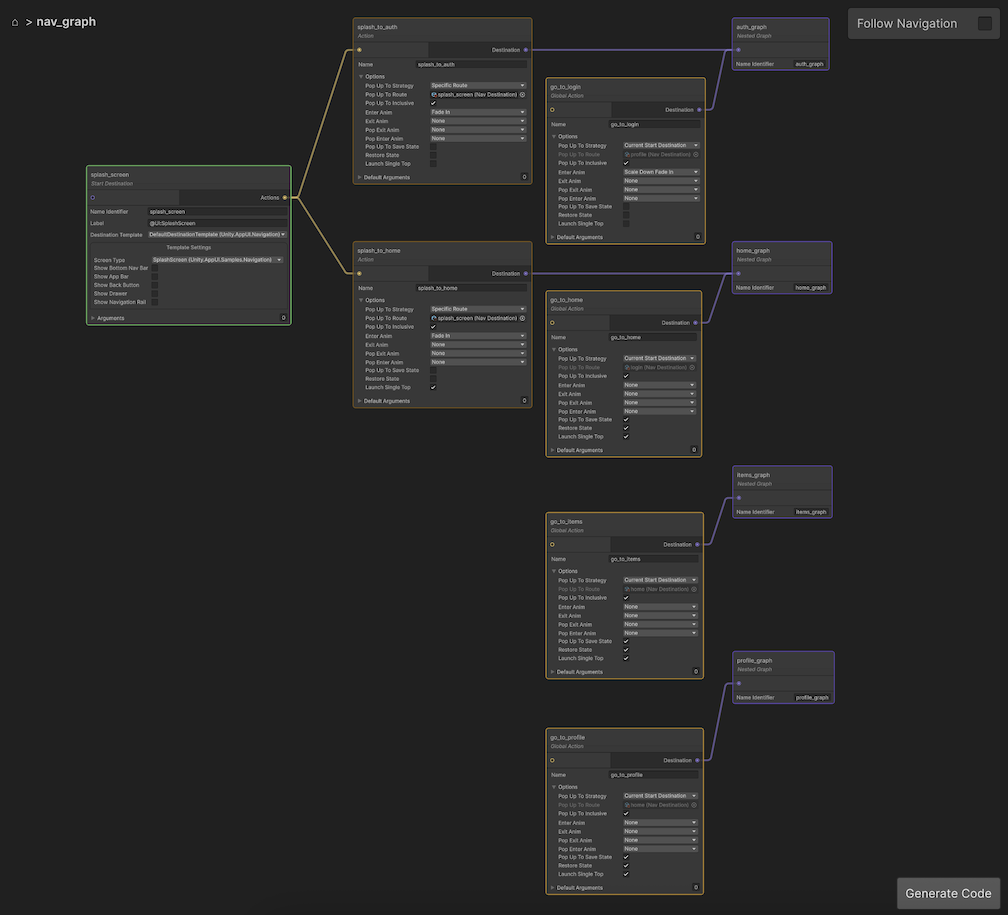This screenshot has width=1008, height=915.
Task: Expand Arguments foldout on splash_screen node
Action: [x=93, y=318]
